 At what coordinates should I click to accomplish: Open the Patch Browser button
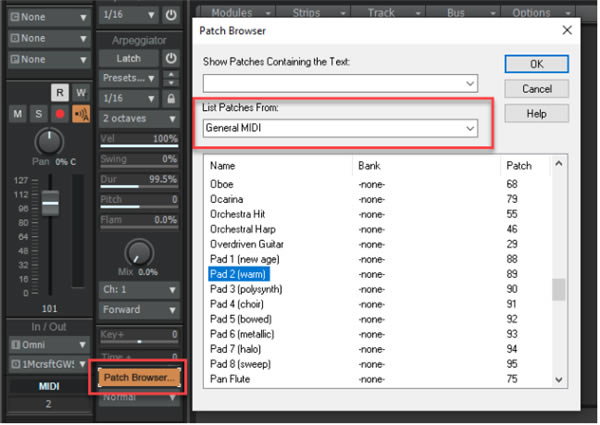click(x=139, y=378)
